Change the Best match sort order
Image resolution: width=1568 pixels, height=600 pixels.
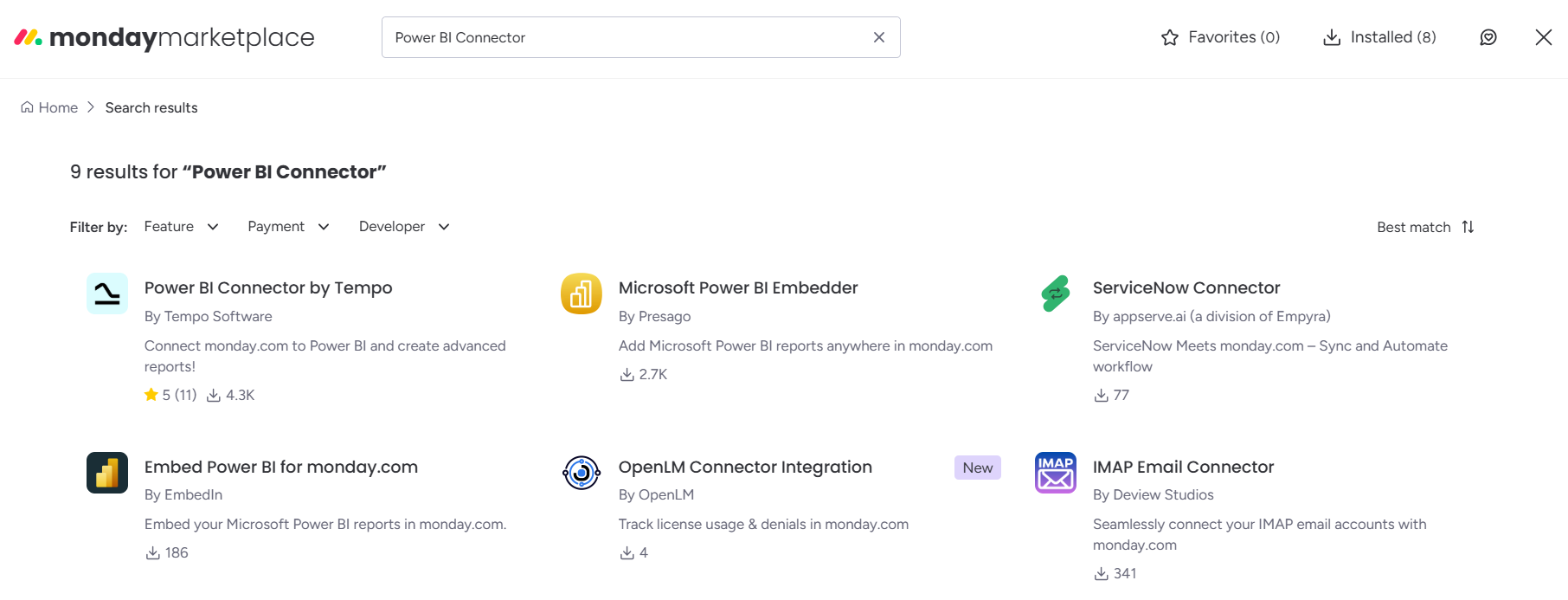pyautogui.click(x=1426, y=227)
